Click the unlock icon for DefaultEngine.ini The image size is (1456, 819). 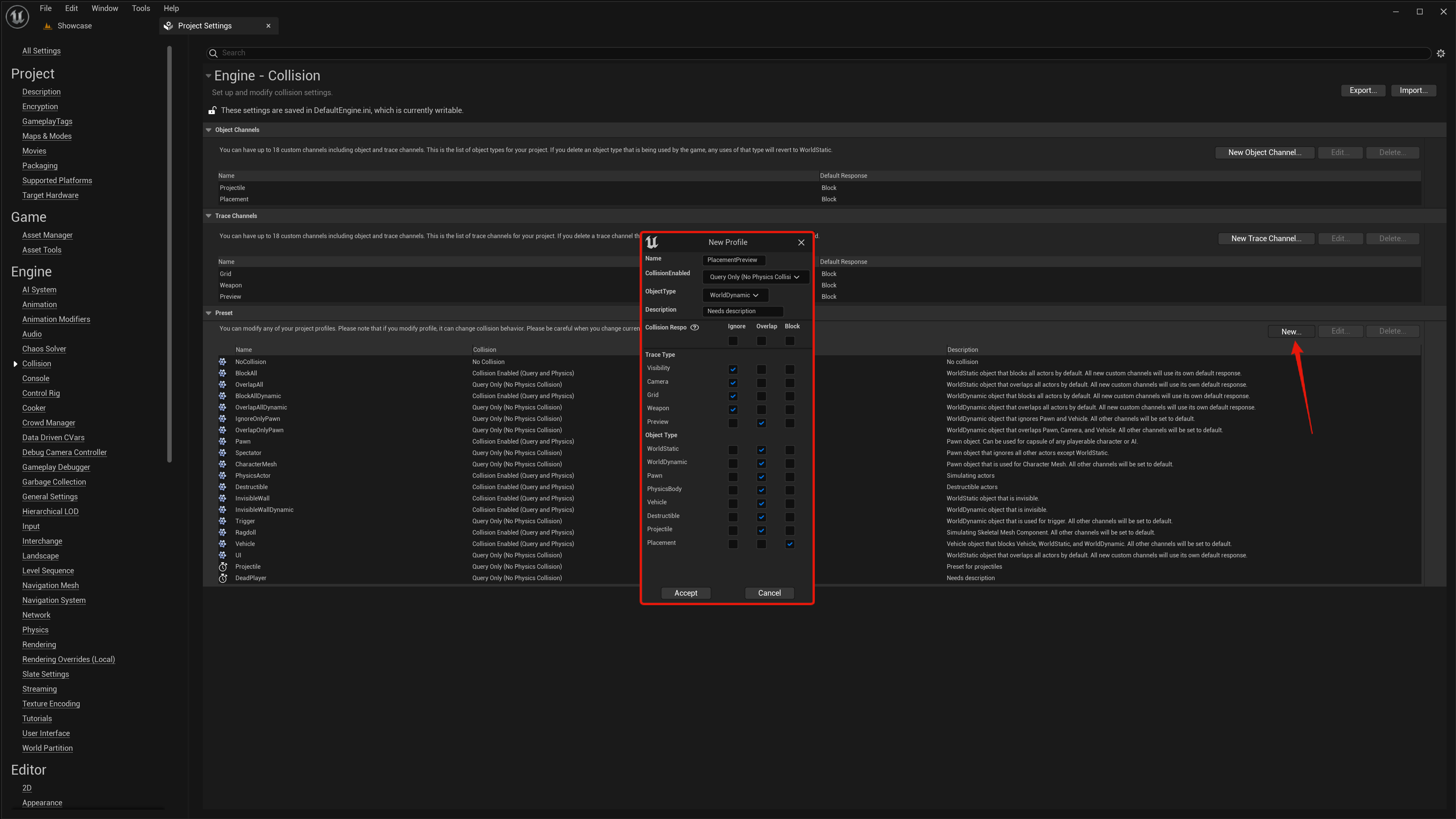[x=212, y=110]
